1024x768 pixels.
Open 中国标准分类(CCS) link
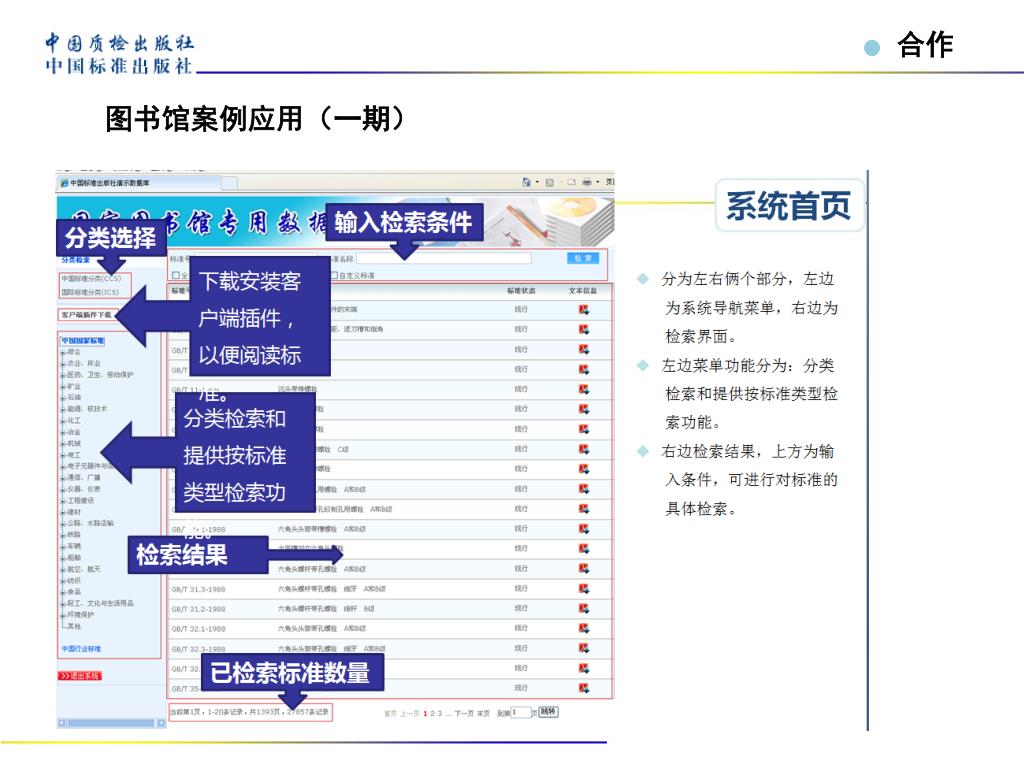91,279
